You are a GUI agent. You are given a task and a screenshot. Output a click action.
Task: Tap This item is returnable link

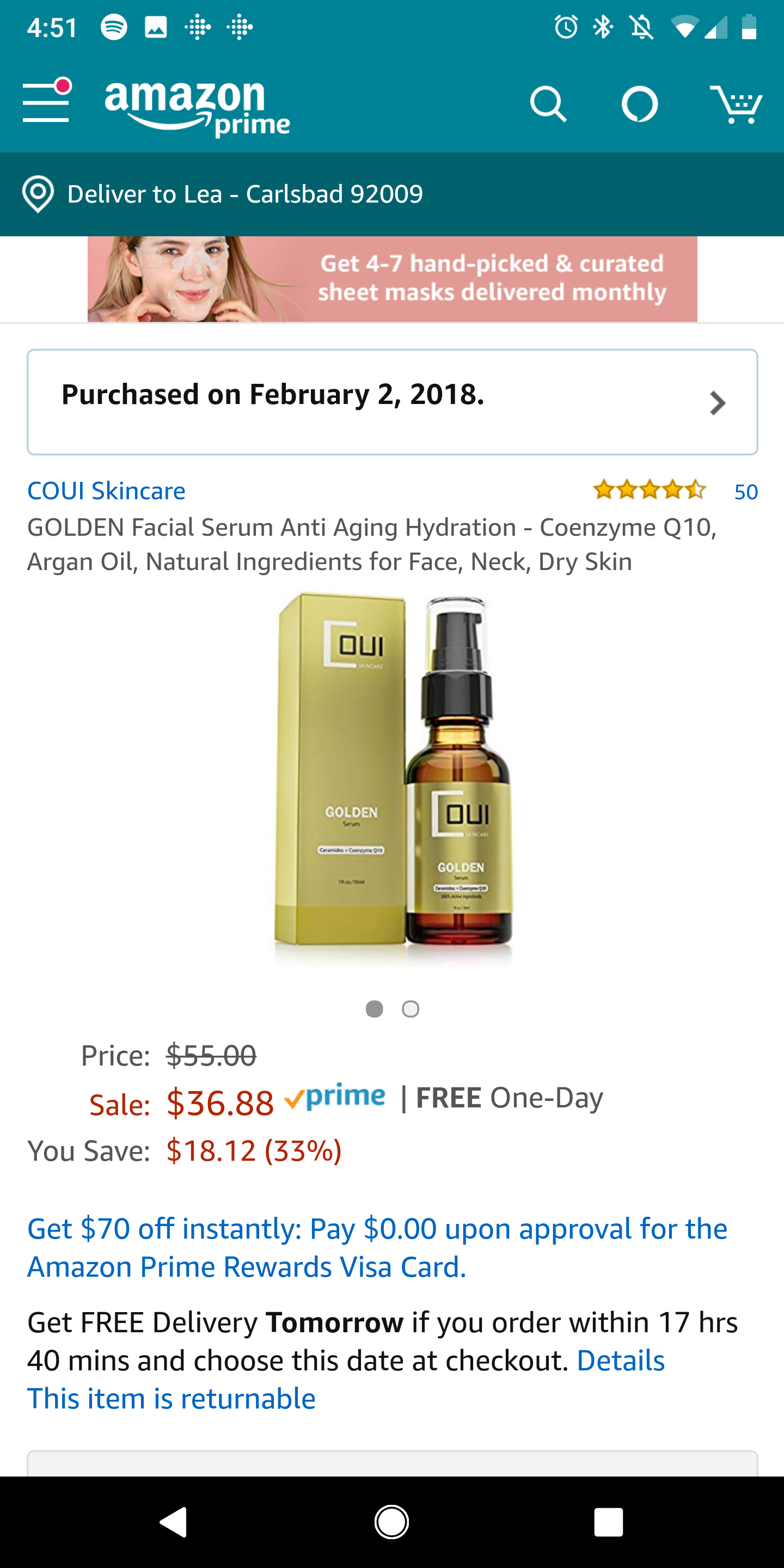(x=171, y=1398)
